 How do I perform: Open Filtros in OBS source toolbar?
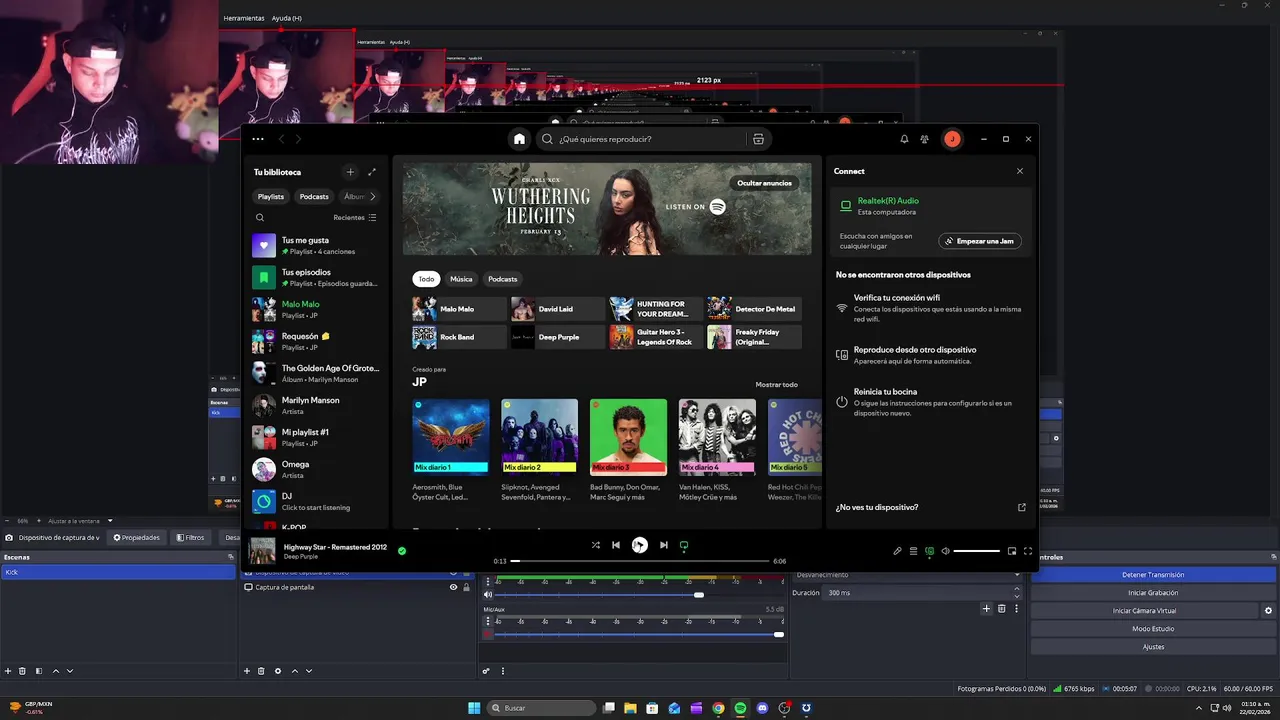[190, 537]
